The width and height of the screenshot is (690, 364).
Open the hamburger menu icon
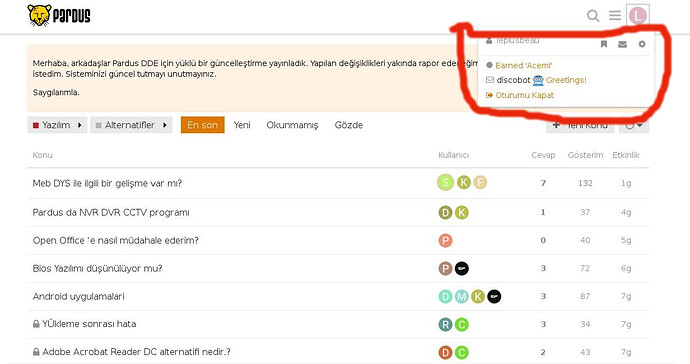[x=615, y=15]
